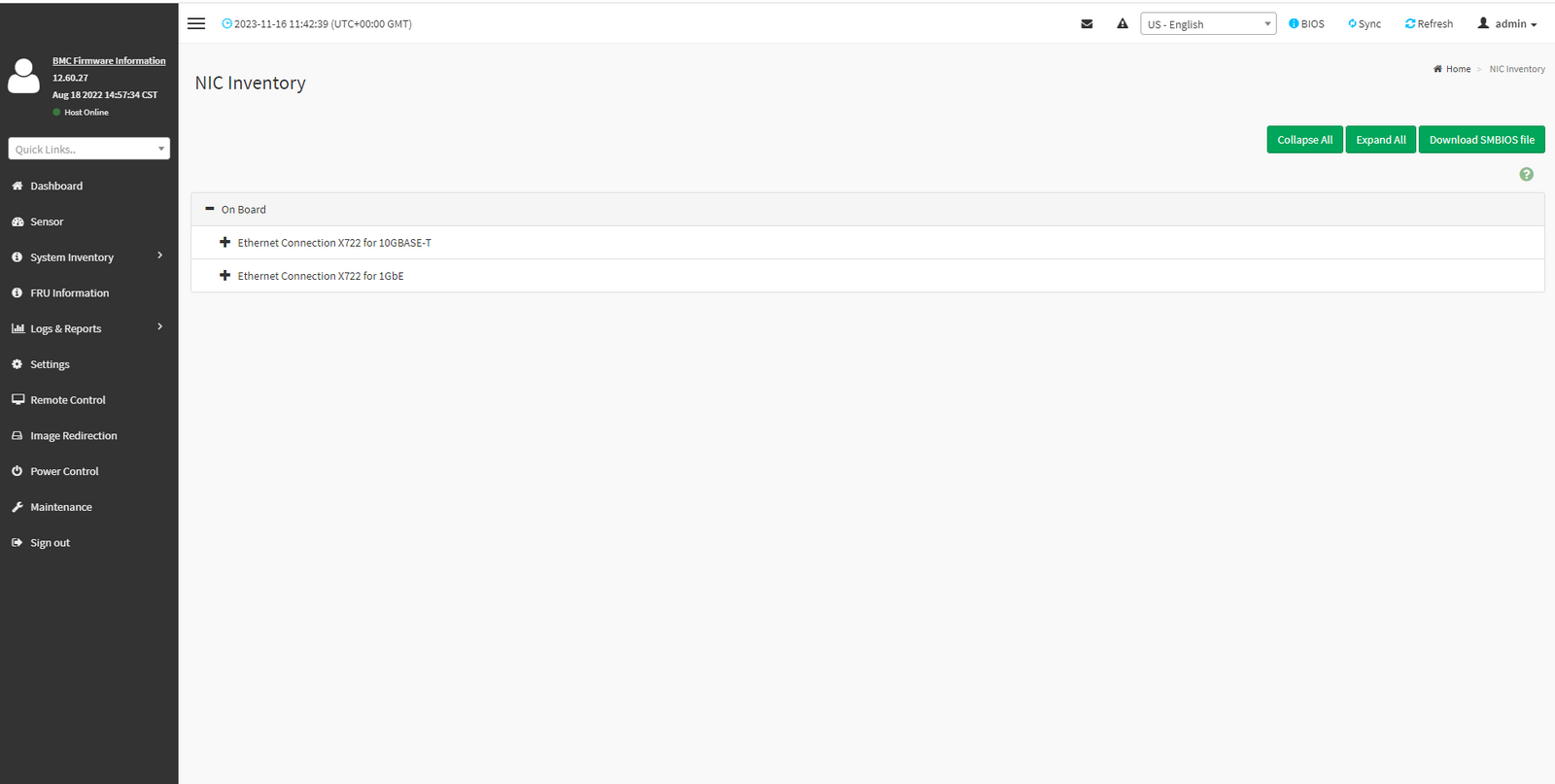Open the Quick Links dropdown
This screenshot has height=784, width=1555.
pos(89,149)
